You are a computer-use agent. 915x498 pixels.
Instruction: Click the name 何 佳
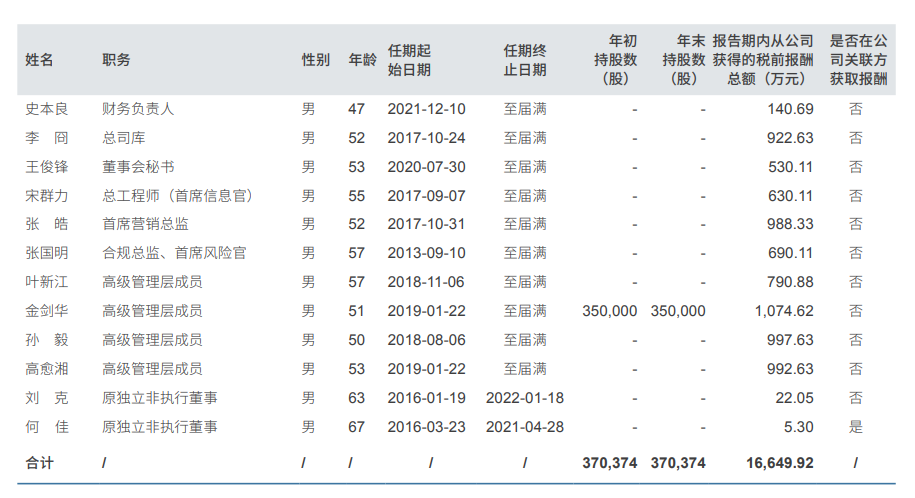tap(47, 427)
